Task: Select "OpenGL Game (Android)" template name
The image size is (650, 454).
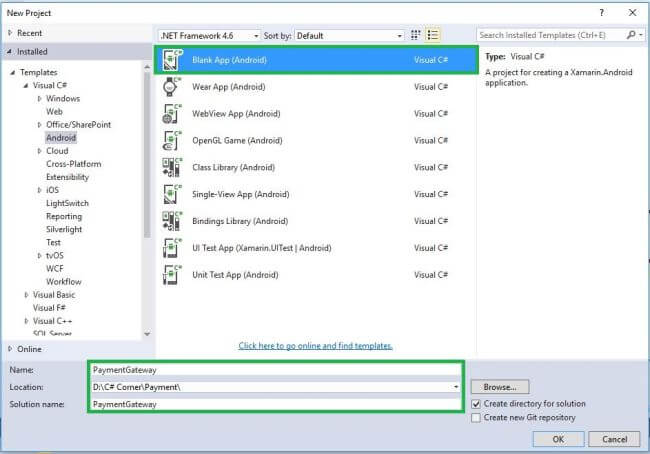Action: (237, 141)
